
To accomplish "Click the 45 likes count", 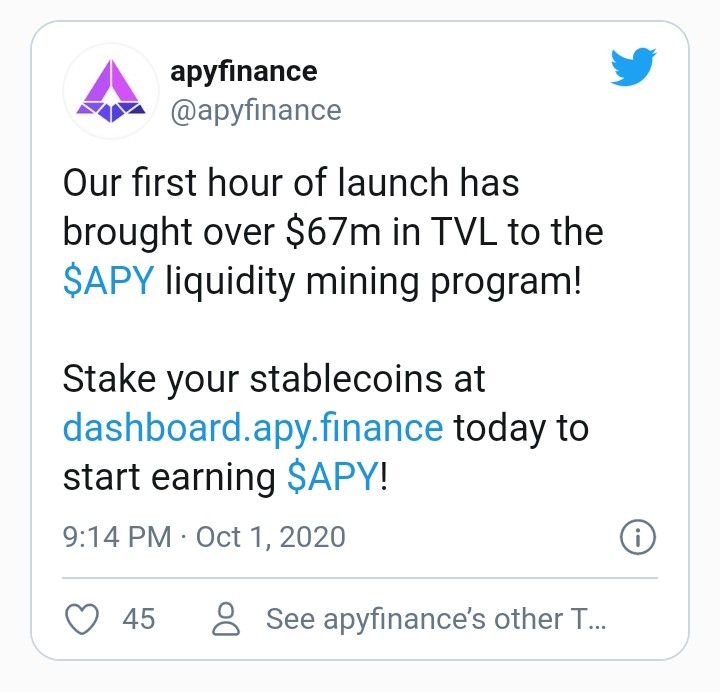I will point(139,619).
